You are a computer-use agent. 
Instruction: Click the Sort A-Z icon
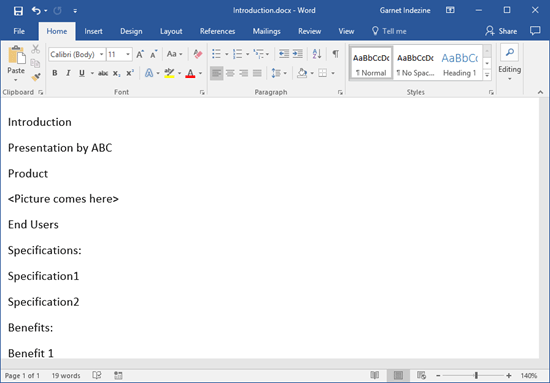(x=317, y=54)
